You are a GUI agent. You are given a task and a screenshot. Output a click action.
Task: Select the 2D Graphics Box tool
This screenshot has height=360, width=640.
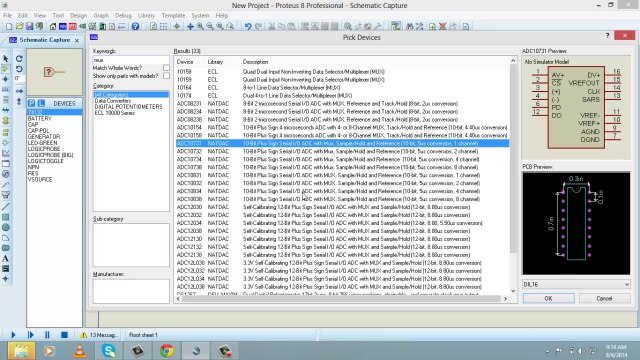(6, 217)
